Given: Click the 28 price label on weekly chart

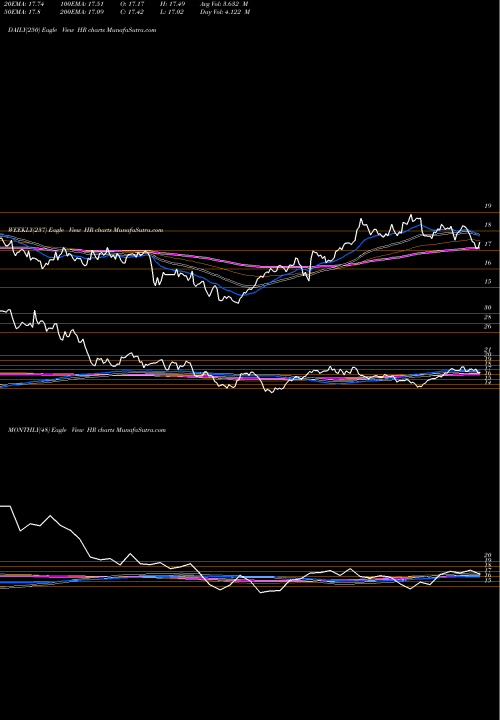Looking at the screenshot, I should (488, 317).
